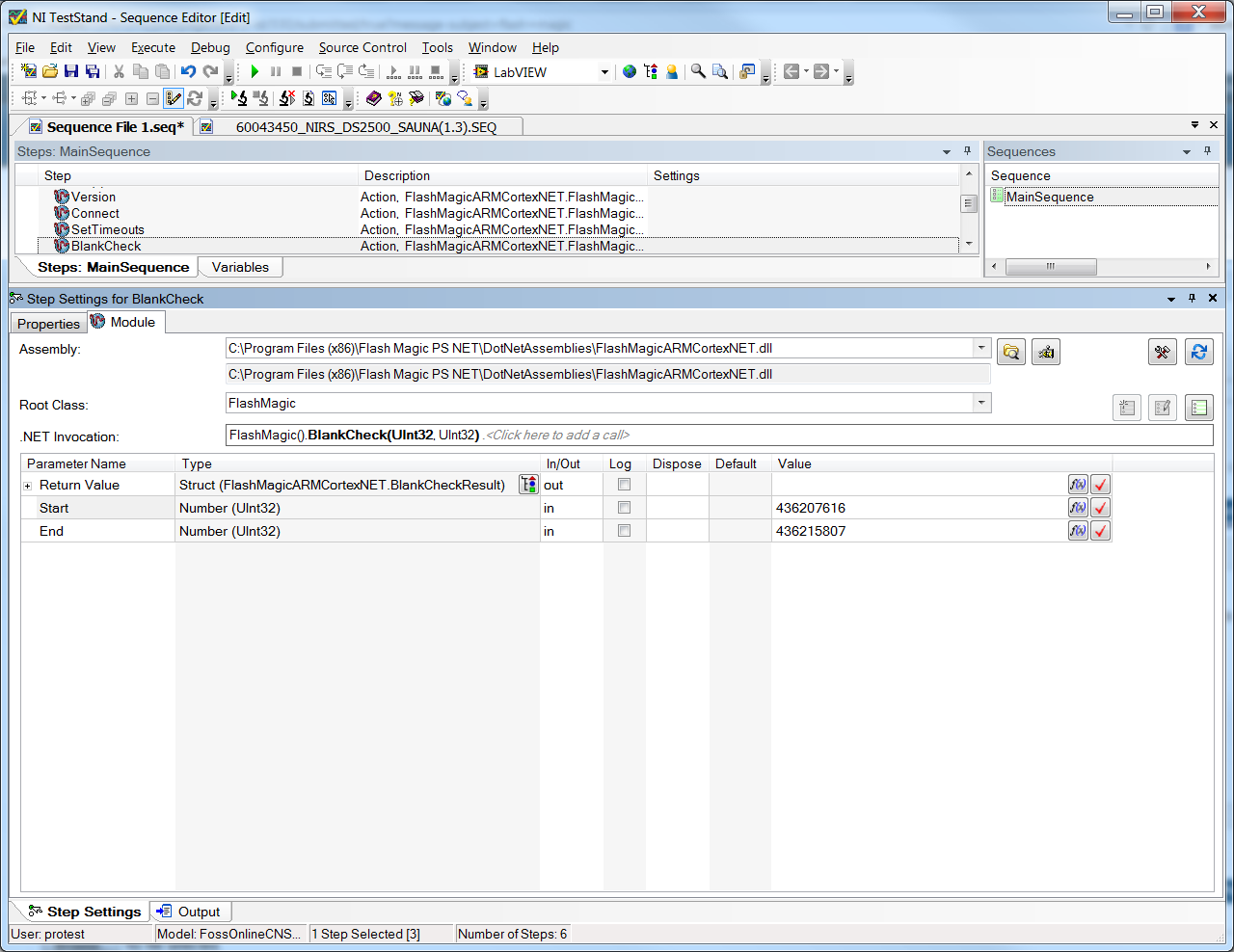Viewport: 1234px width, 952px height.
Task: Reload the assembly with refresh icon
Action: (1199, 352)
